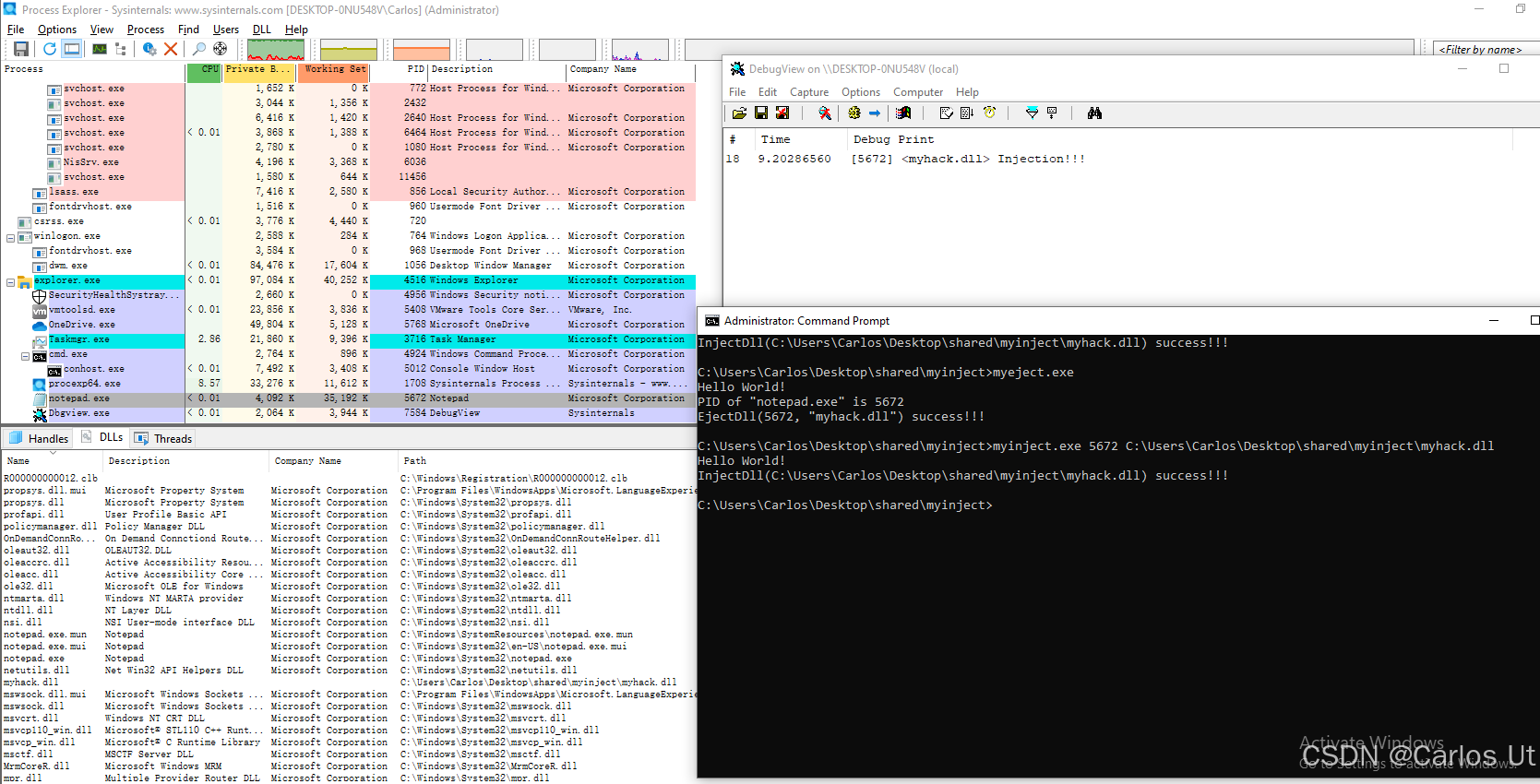
Task: Collapse the explorer.exe tree node
Action: pos(11,281)
